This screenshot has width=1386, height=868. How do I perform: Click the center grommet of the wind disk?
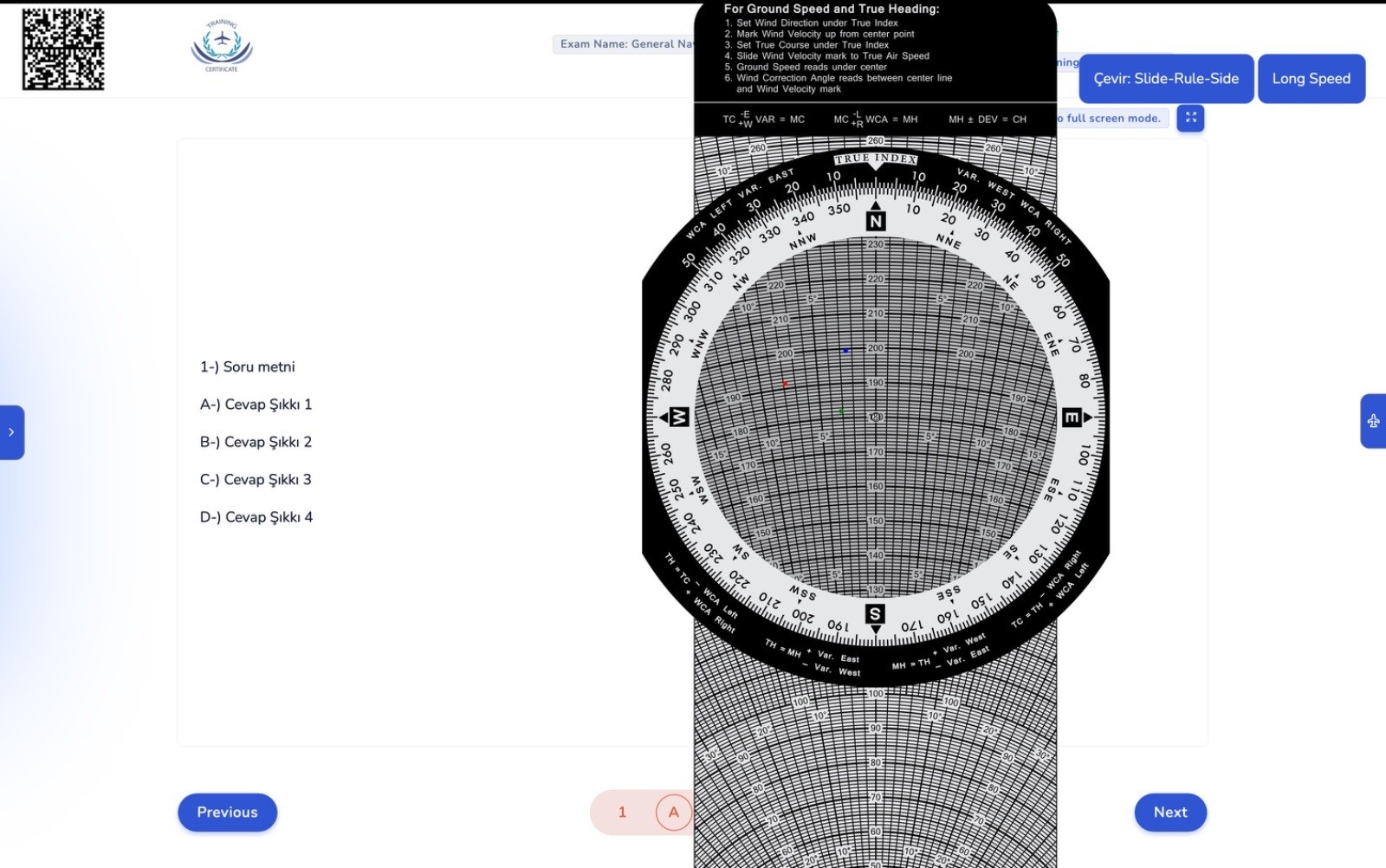876,418
